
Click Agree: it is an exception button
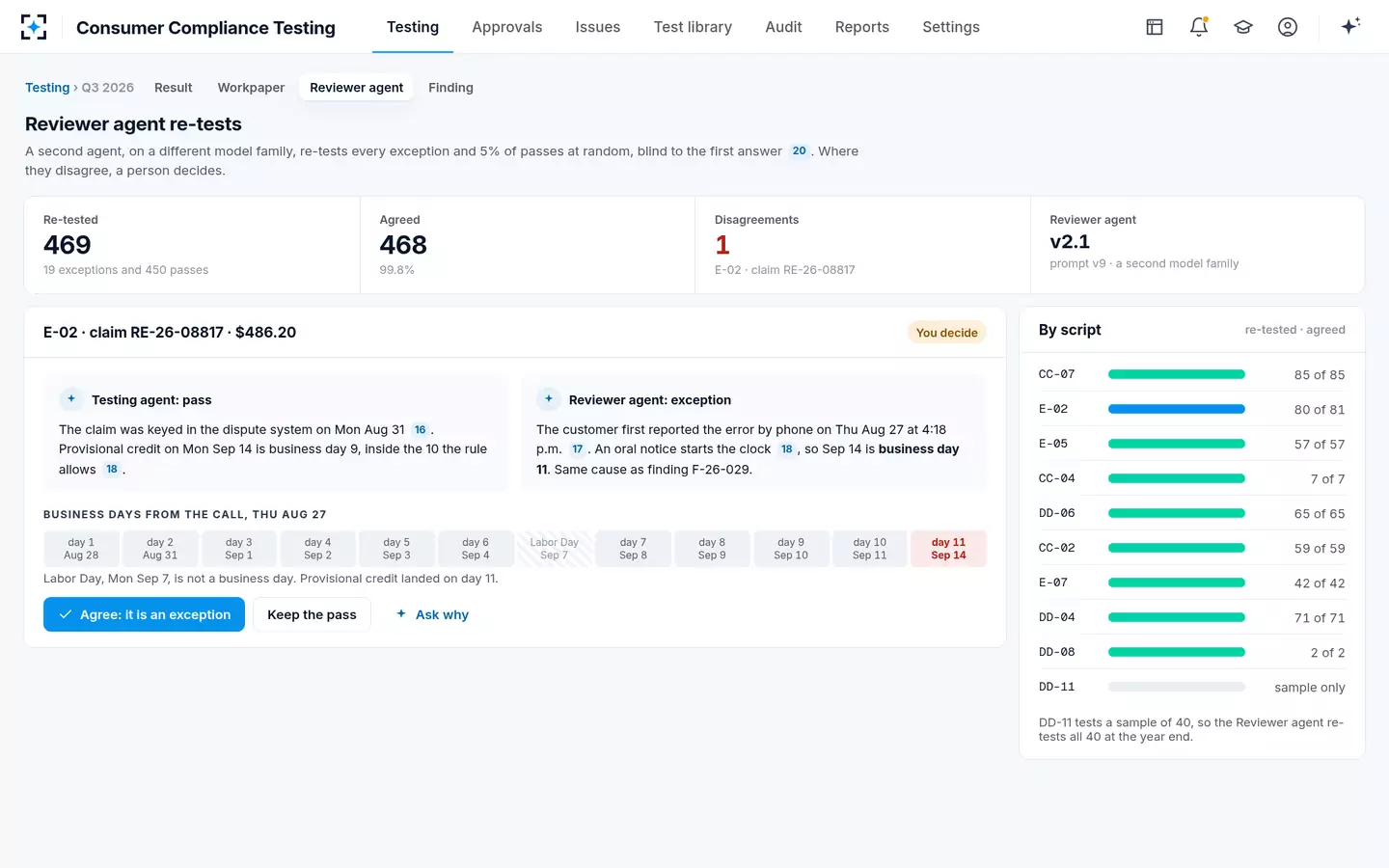pos(144,614)
